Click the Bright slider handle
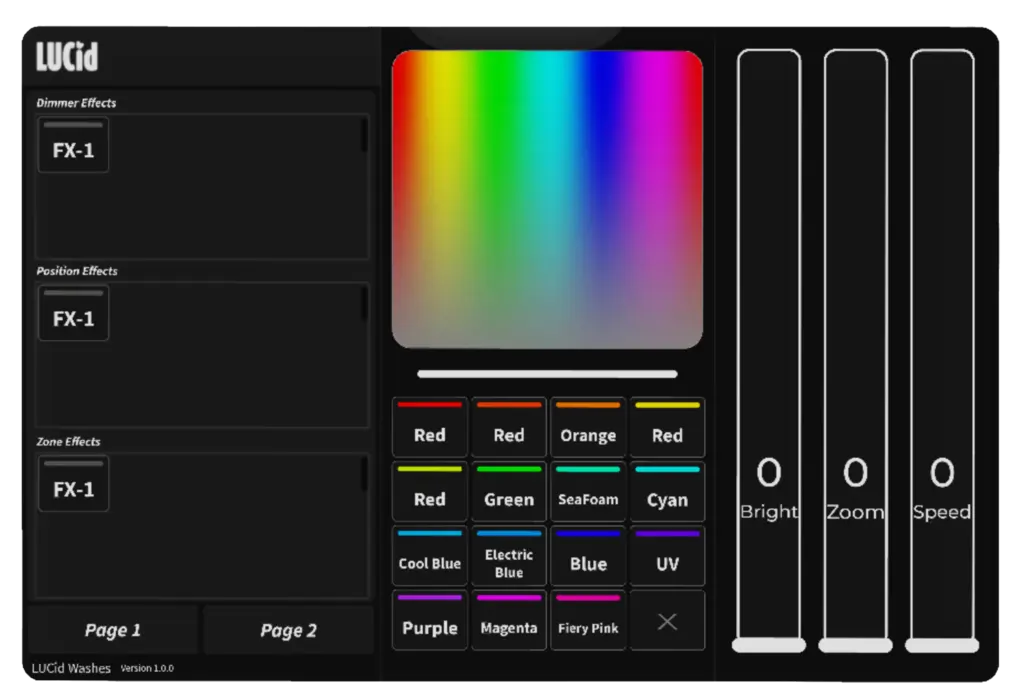Screen dimensions: 1024x696 (x=769, y=645)
